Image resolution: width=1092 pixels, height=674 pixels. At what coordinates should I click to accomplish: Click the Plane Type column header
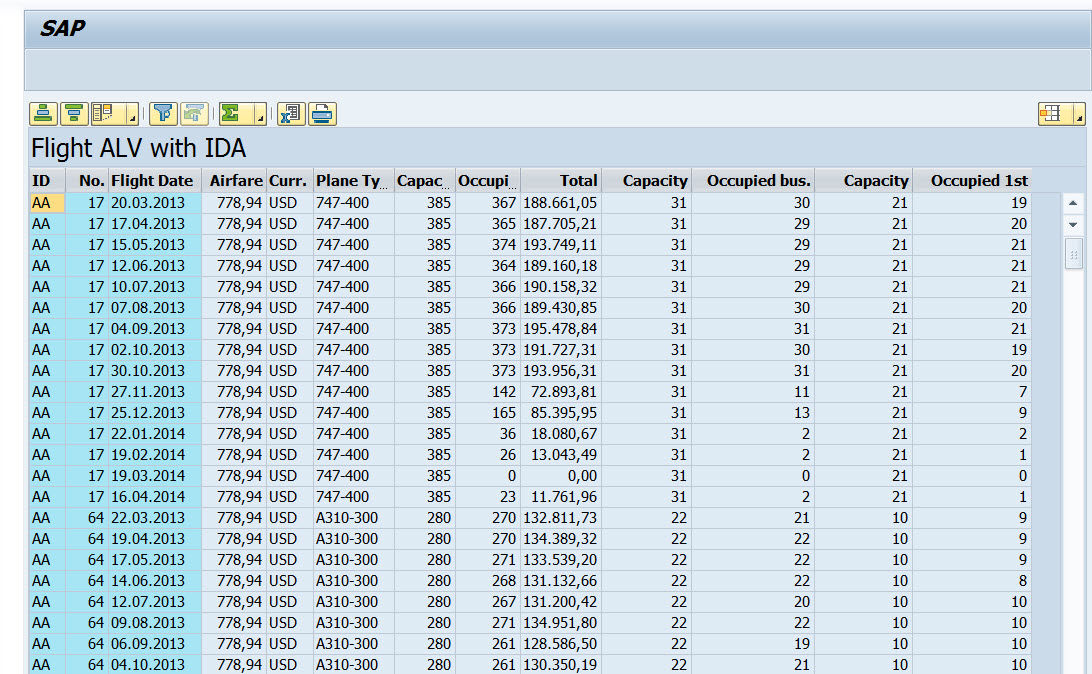[349, 181]
